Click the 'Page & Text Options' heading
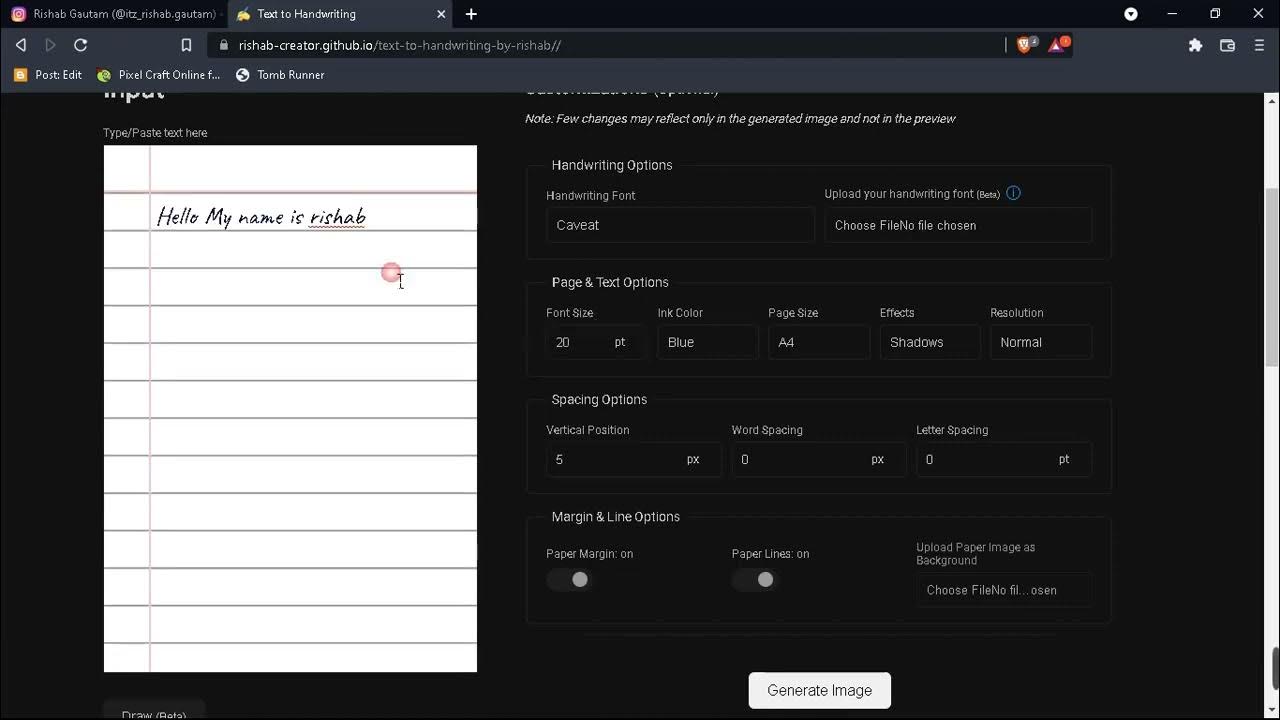 point(610,282)
